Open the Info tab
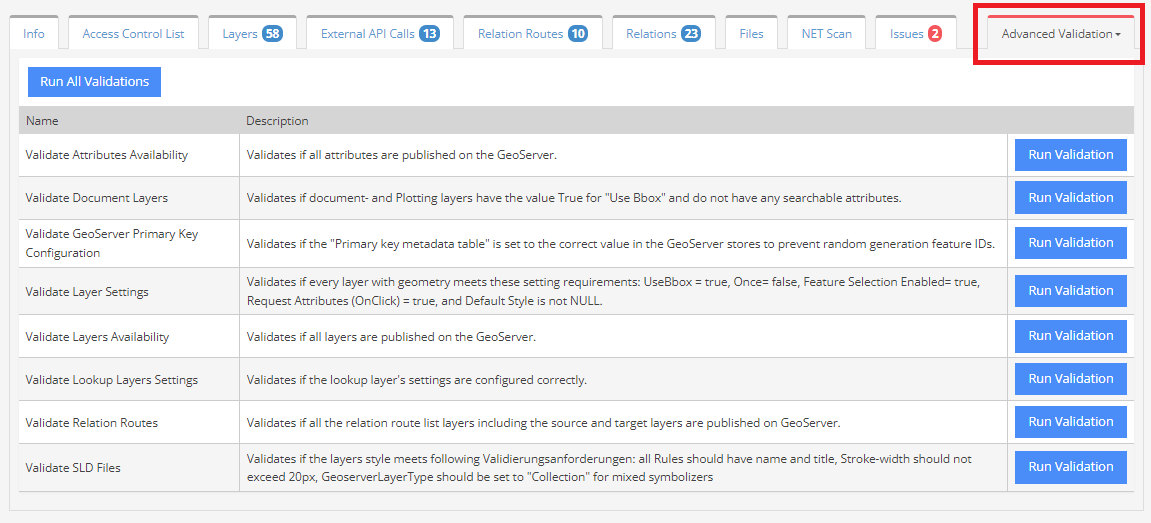The image size is (1151, 523). click(34, 33)
